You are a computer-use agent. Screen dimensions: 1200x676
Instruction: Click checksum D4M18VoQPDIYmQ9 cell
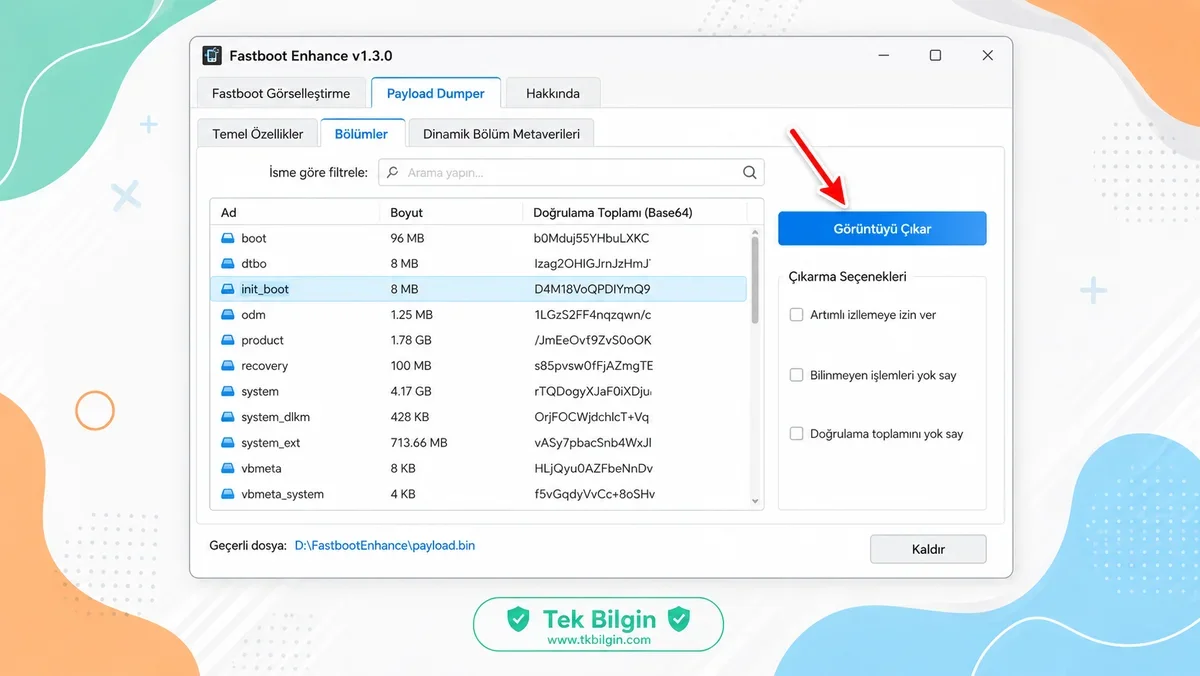[x=593, y=289]
